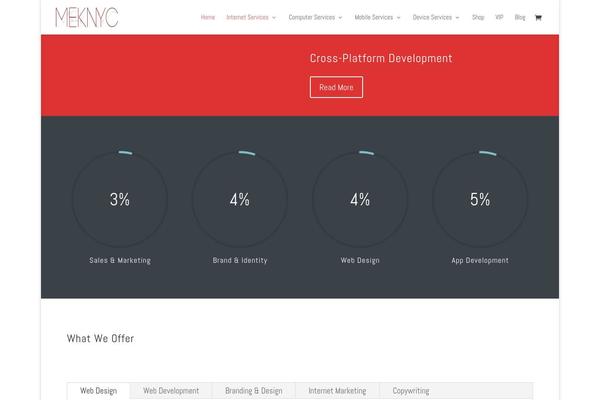Switch to the Copywriting tab
Image resolution: width=600 pixels, height=400 pixels.
(411, 391)
